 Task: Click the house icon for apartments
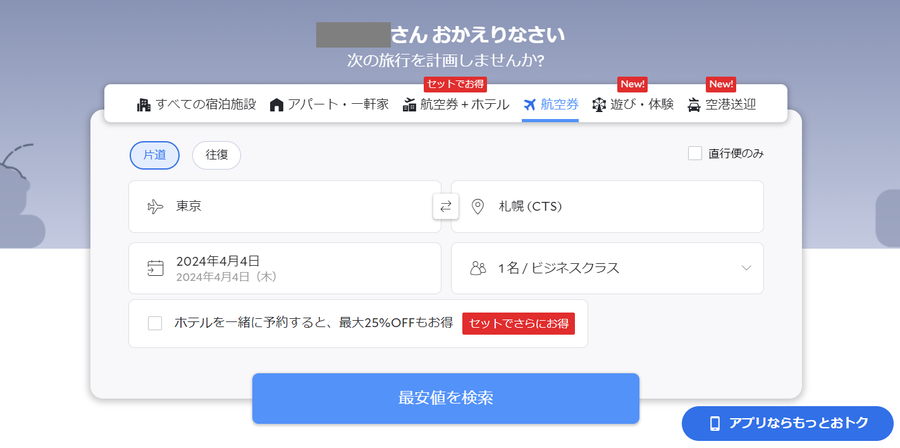[x=277, y=105]
